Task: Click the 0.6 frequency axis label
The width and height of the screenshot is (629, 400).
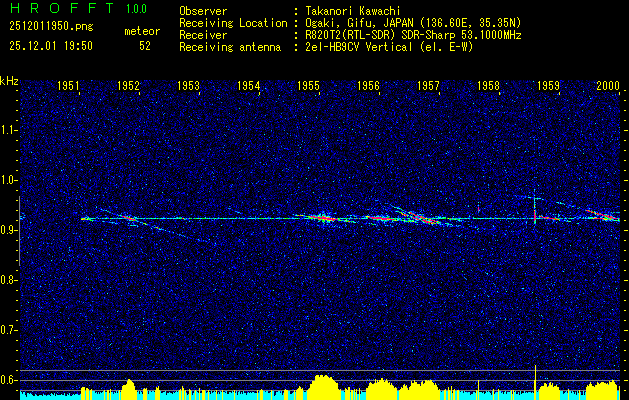Action: [x=7, y=380]
